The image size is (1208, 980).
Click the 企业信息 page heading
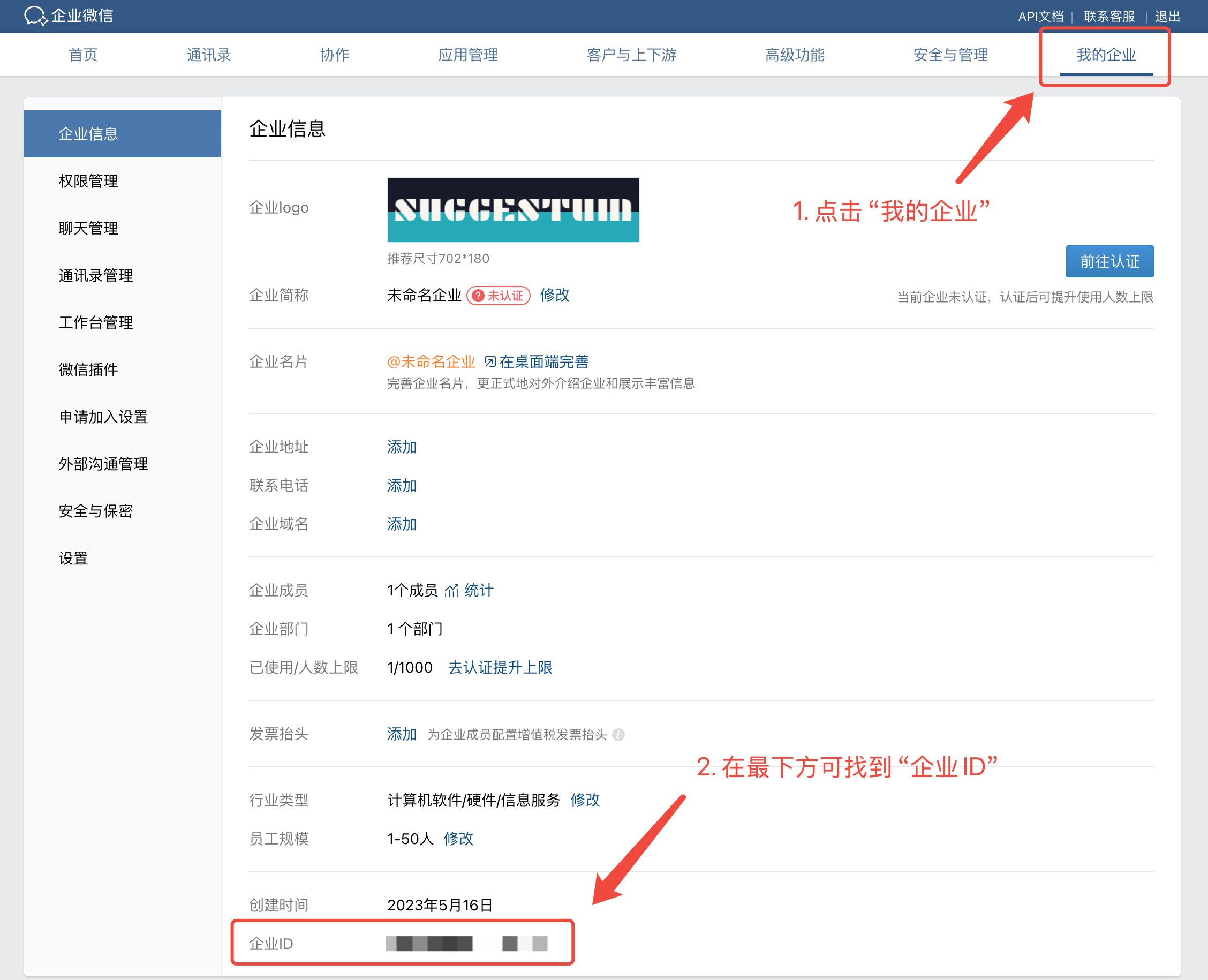[x=288, y=128]
